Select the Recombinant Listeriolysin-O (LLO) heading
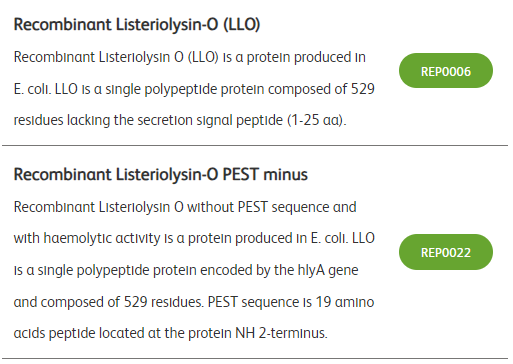The height and width of the screenshot is (364, 513). pos(137,24)
